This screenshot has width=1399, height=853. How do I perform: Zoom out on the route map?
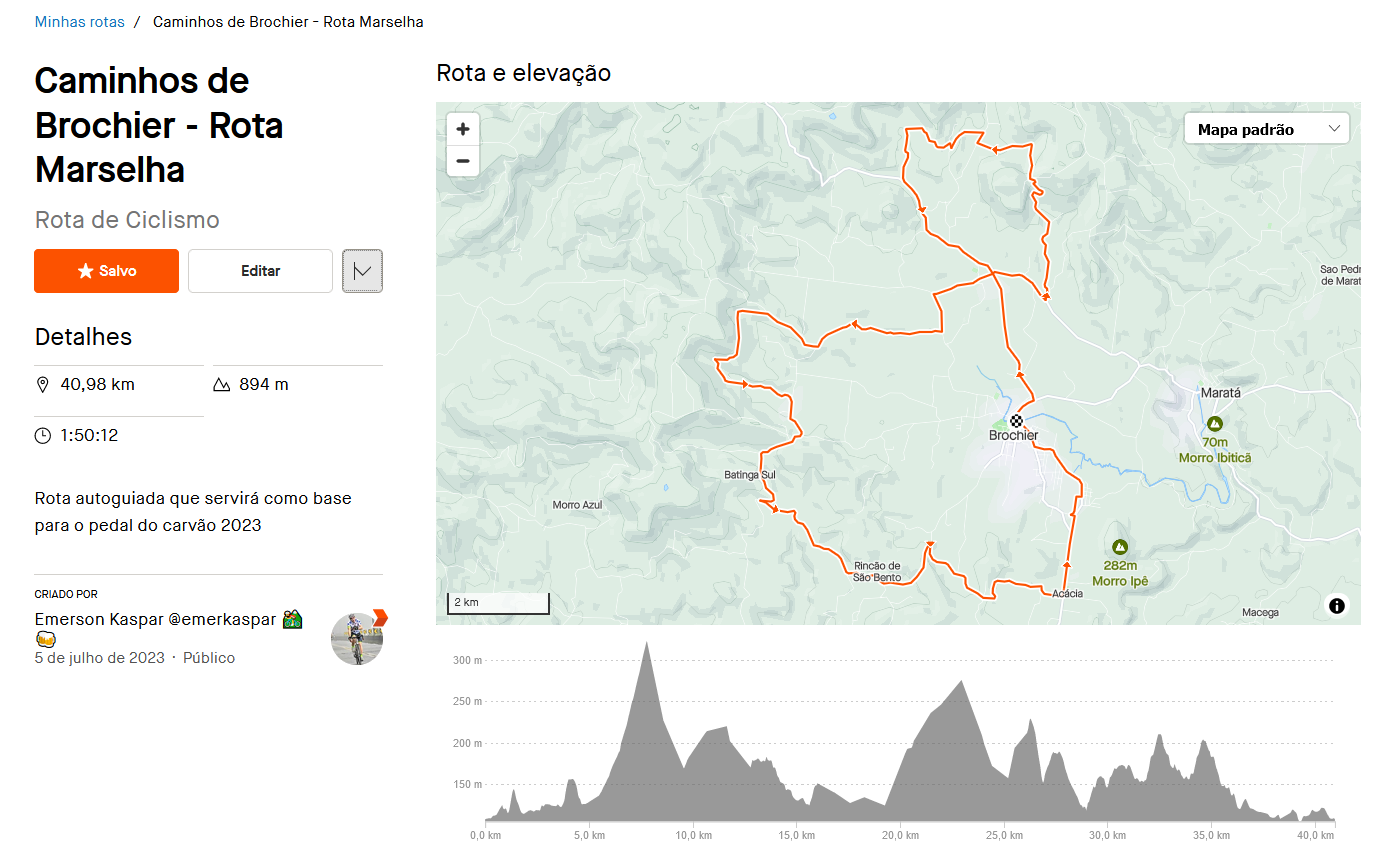coord(463,160)
